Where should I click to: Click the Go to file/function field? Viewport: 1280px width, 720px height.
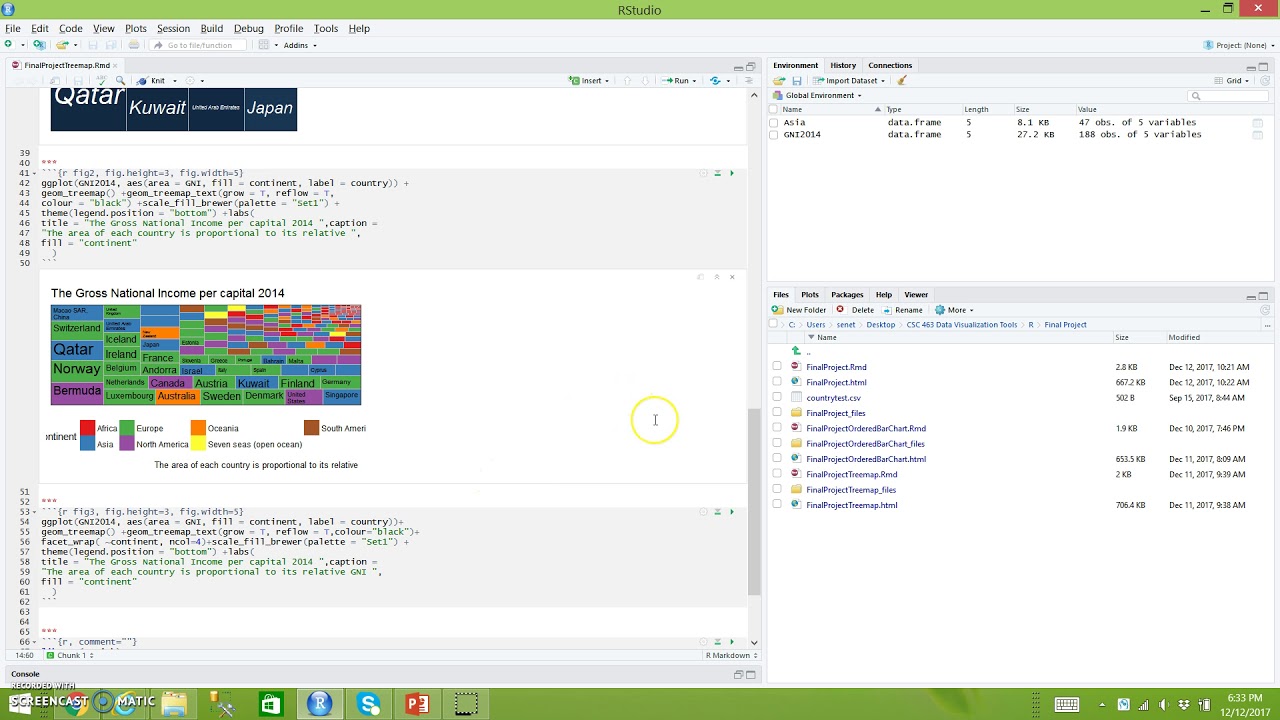[199, 45]
